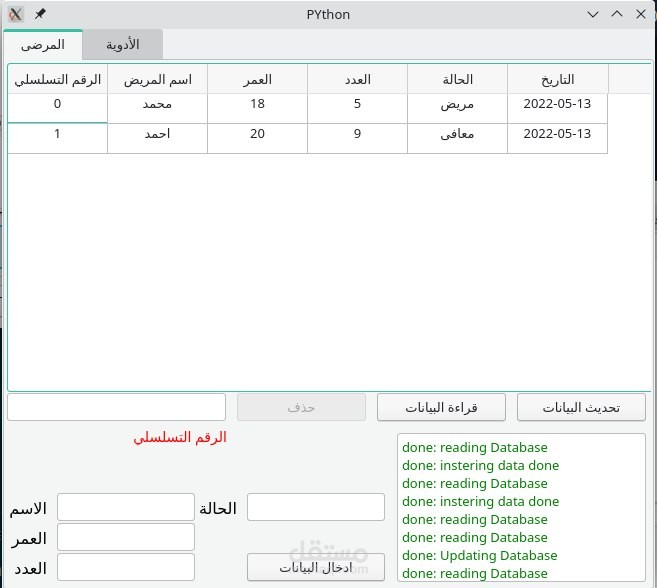Select date cell in احمد row
This screenshot has width=657, height=588.
click(x=557, y=138)
